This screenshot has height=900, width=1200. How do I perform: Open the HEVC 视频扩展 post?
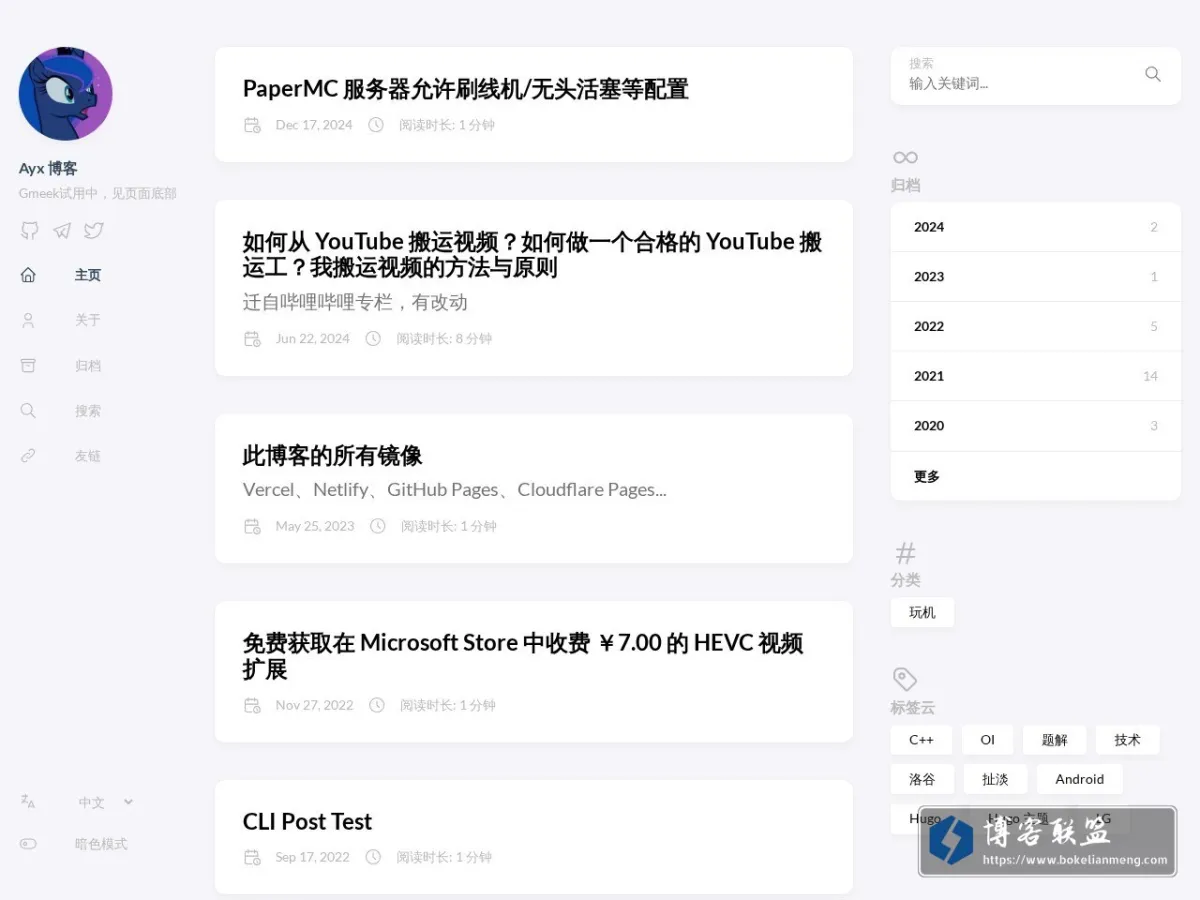coord(523,656)
